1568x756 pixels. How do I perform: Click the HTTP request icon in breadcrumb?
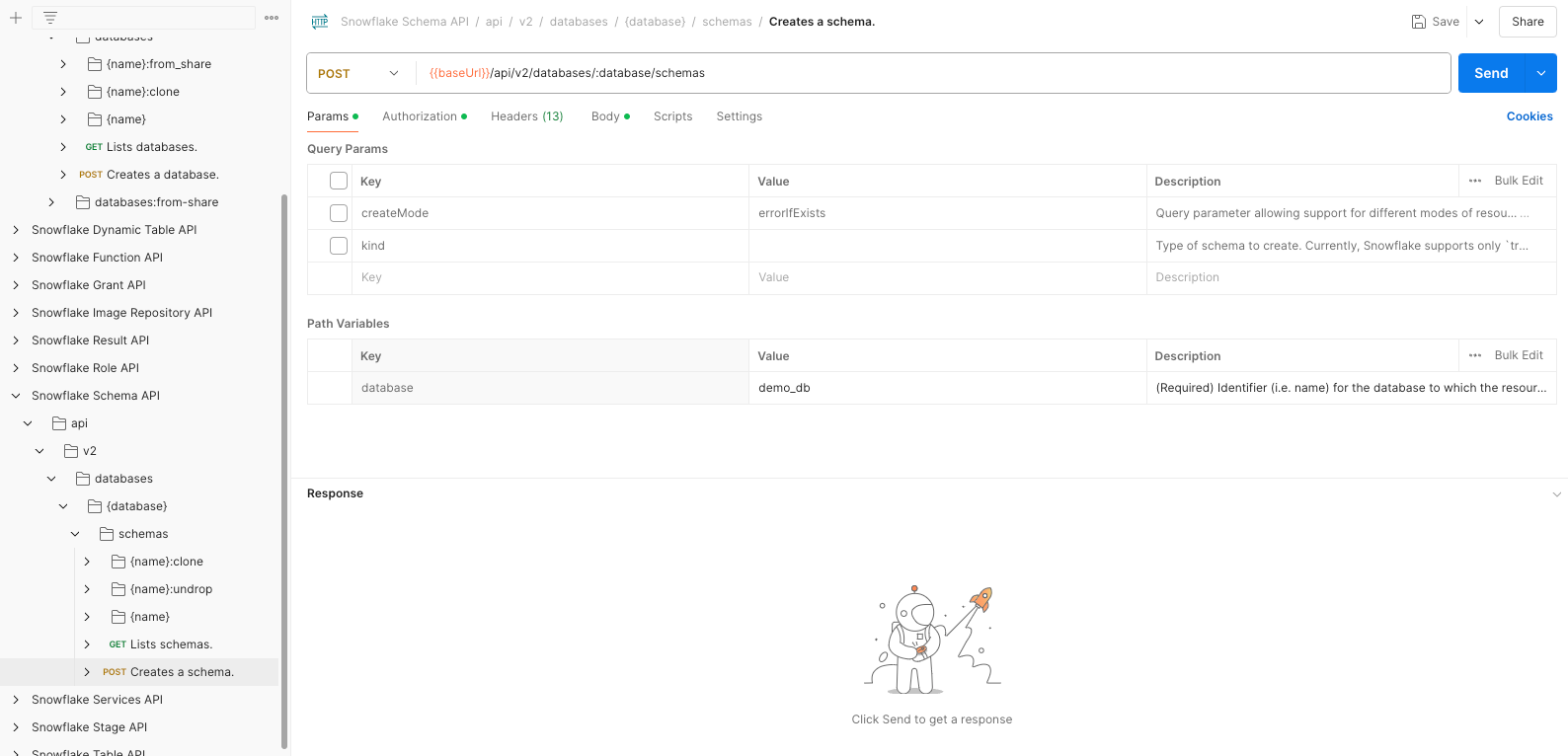click(320, 22)
